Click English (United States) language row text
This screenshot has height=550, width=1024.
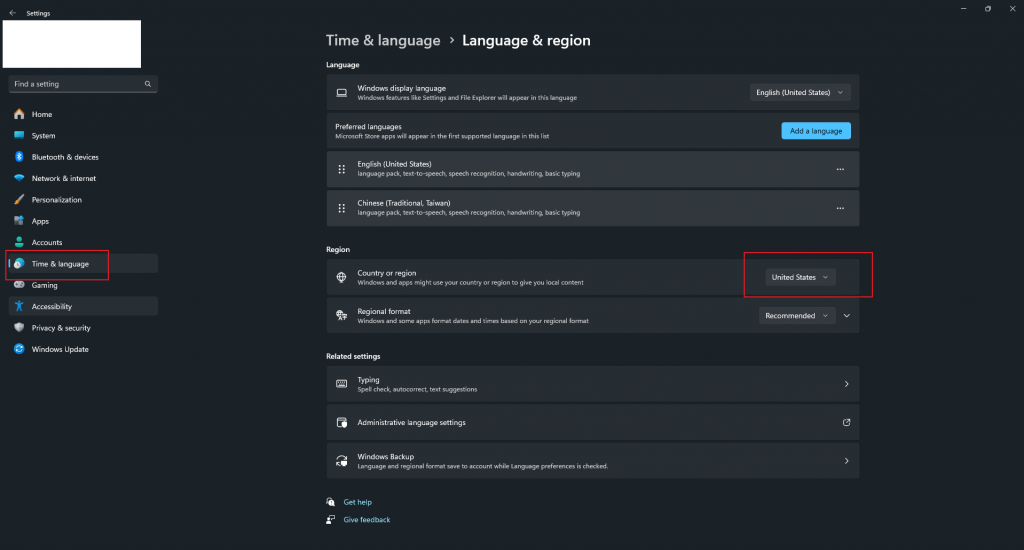click(x=394, y=165)
